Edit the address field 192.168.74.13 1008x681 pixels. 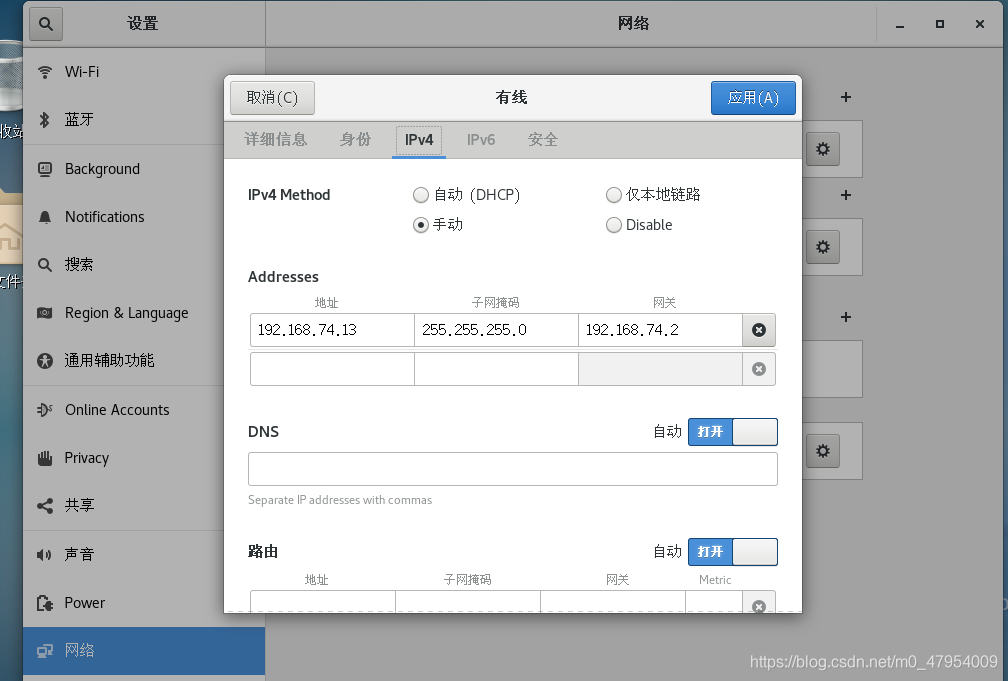tap(332, 330)
